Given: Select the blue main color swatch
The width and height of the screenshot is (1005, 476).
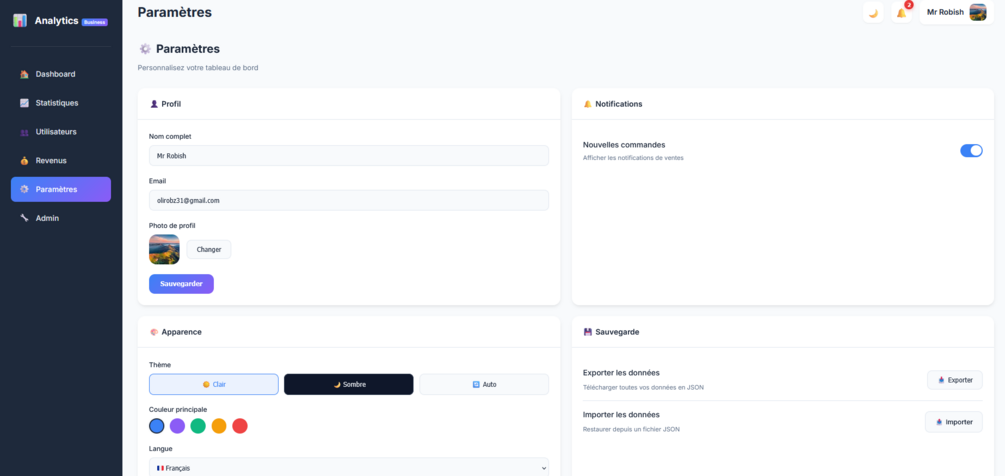Looking at the screenshot, I should click(157, 426).
